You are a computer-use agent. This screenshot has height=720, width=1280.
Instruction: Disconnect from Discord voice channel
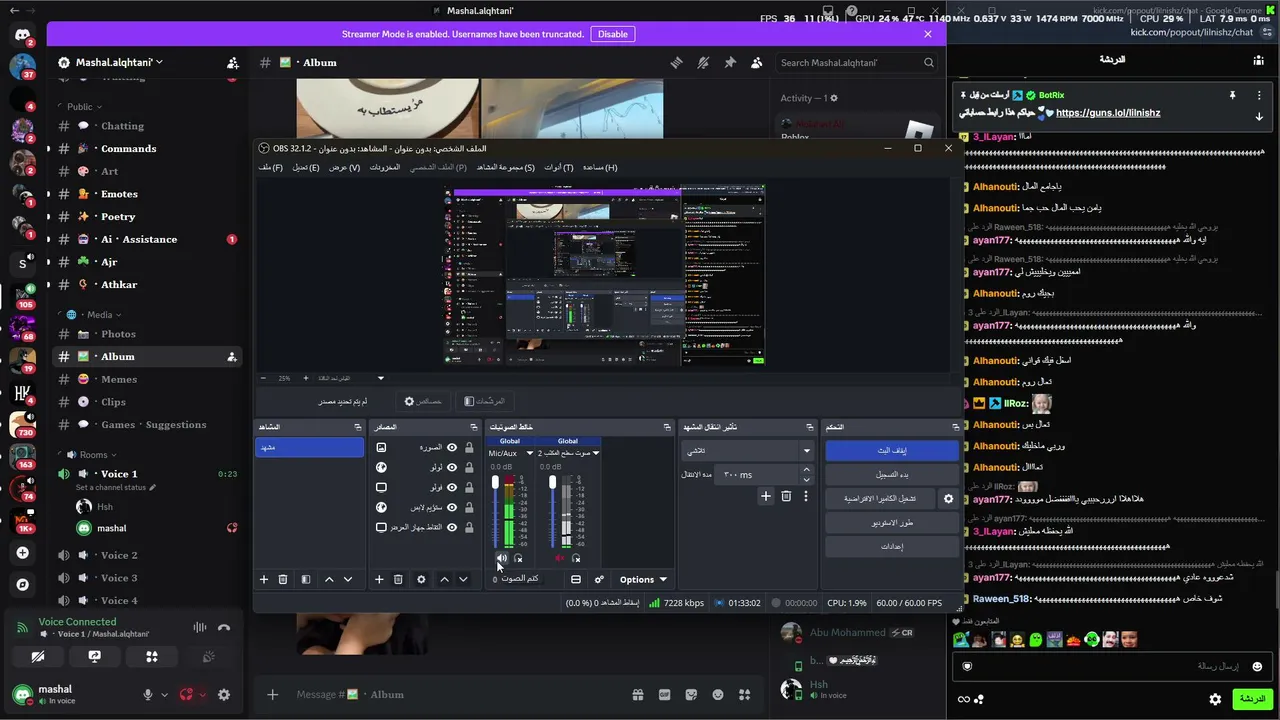(x=224, y=628)
